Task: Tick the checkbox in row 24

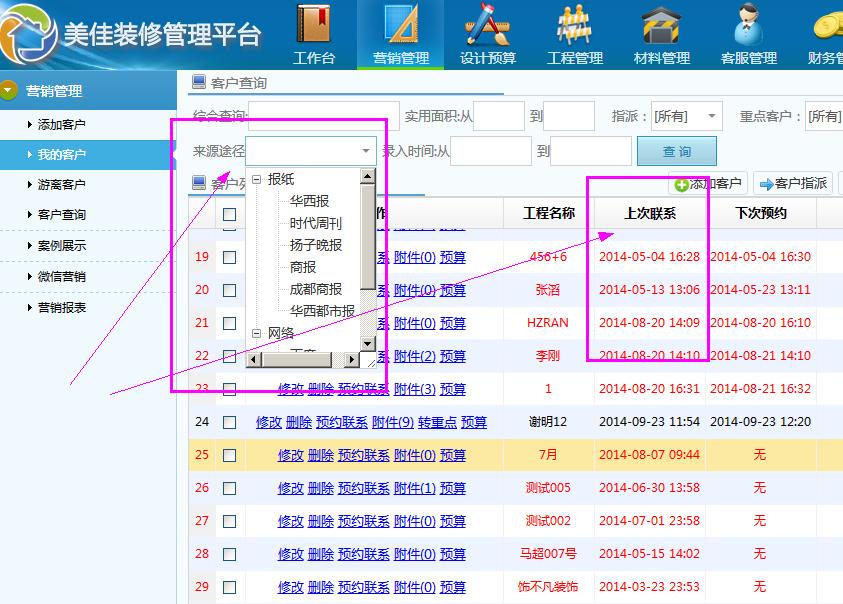Action: [229, 422]
